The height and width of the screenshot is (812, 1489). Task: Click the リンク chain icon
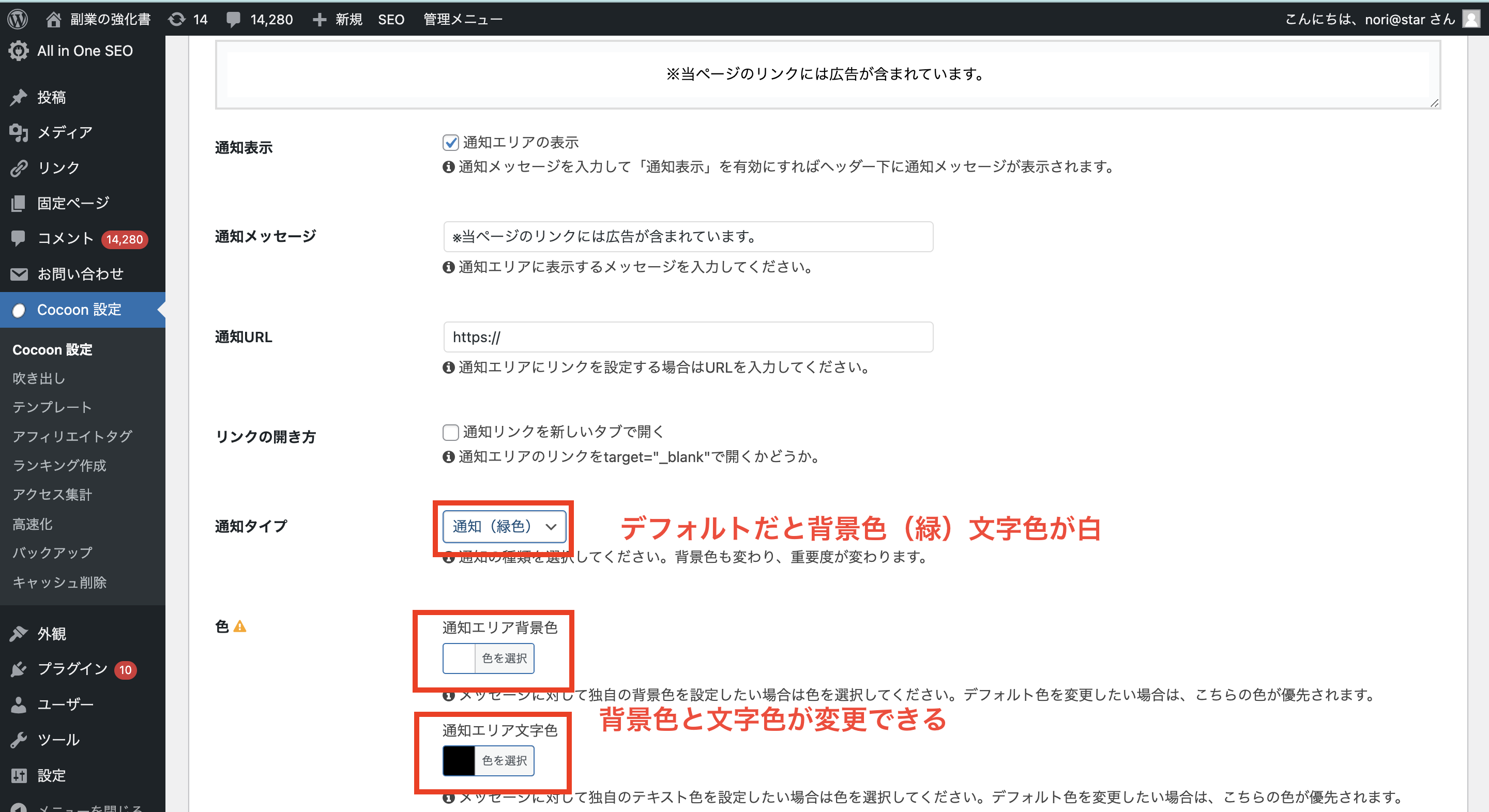coord(19,167)
